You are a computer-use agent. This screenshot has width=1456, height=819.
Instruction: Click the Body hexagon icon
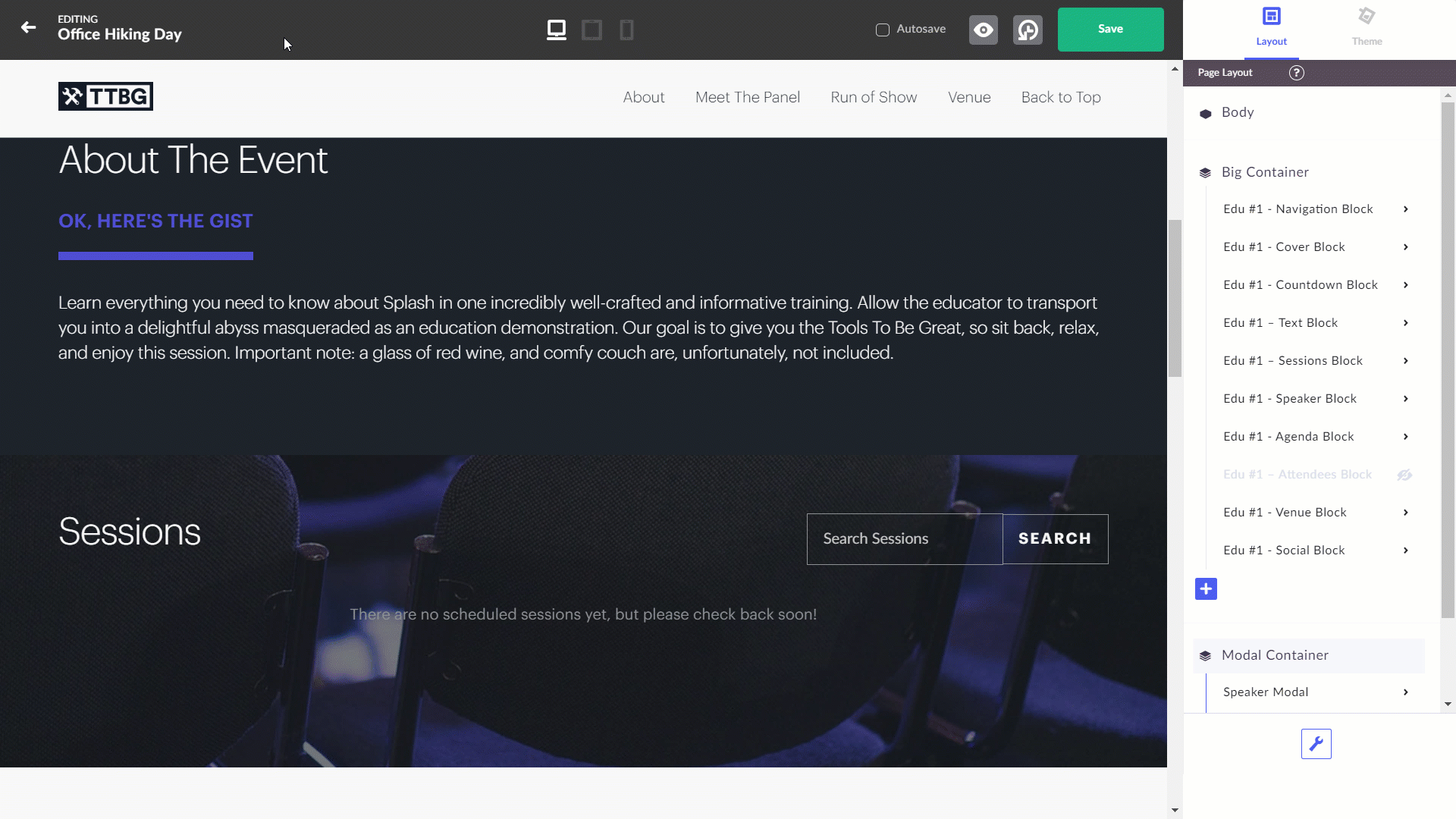1205,114
